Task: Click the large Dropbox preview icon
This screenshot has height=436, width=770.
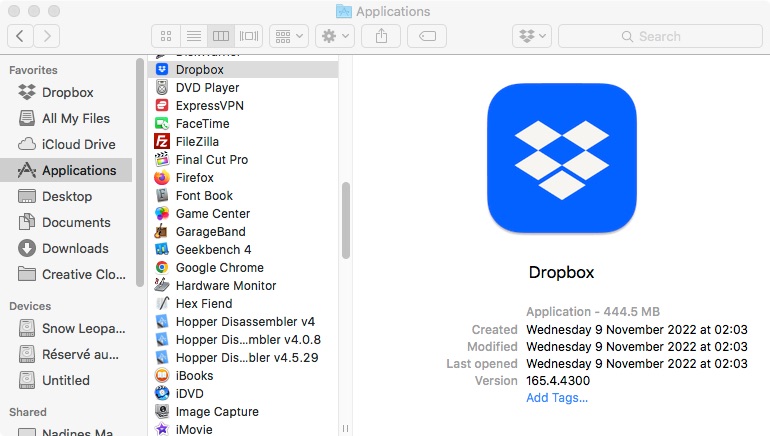Action: tap(562, 158)
